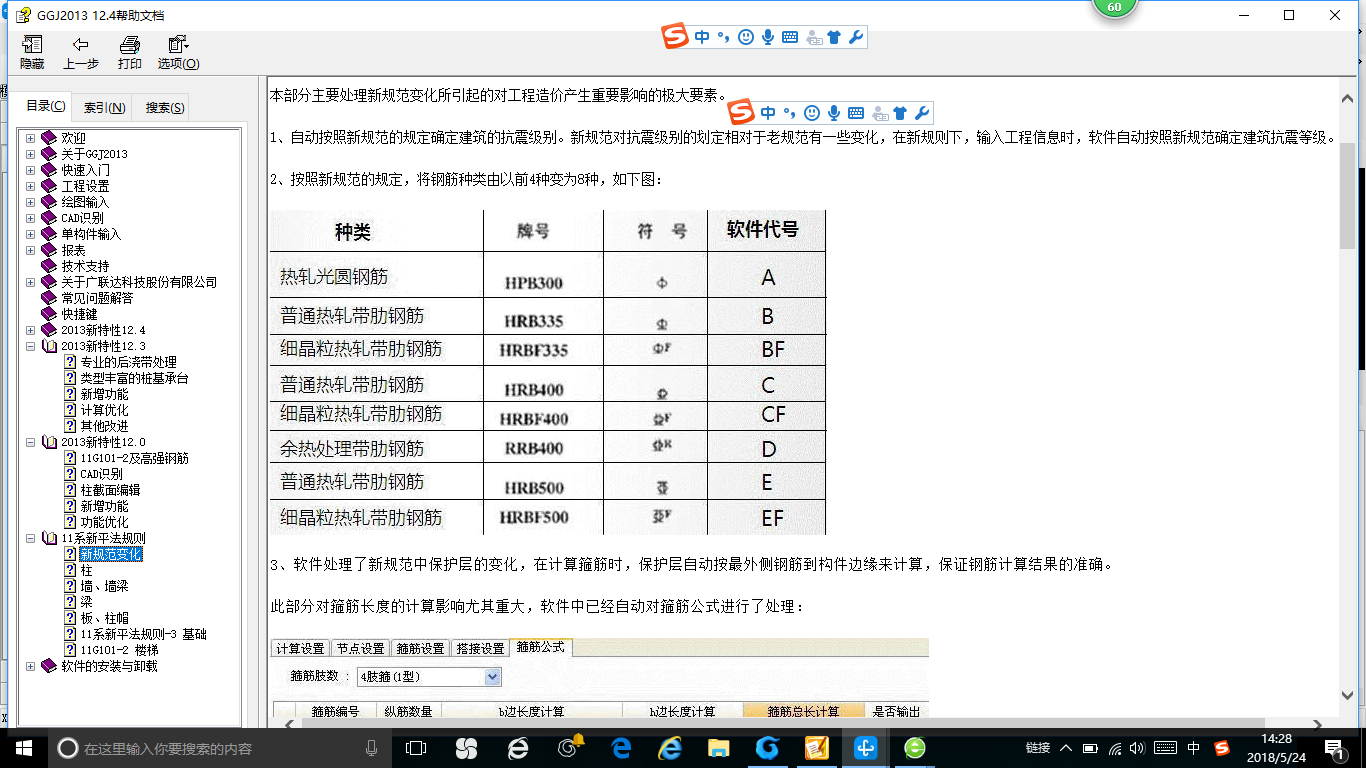Open the orange notepad app on taskbar
This screenshot has width=1366, height=768.
(816, 747)
